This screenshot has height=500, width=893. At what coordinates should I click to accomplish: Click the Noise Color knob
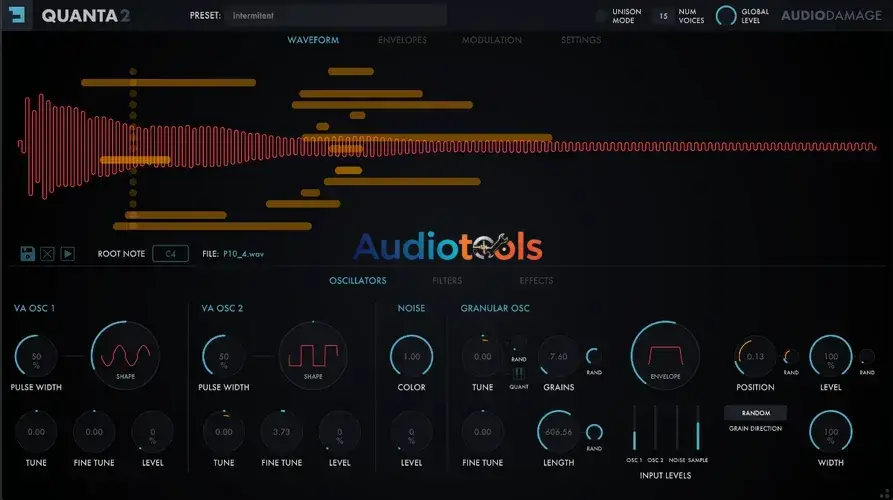[x=411, y=356]
